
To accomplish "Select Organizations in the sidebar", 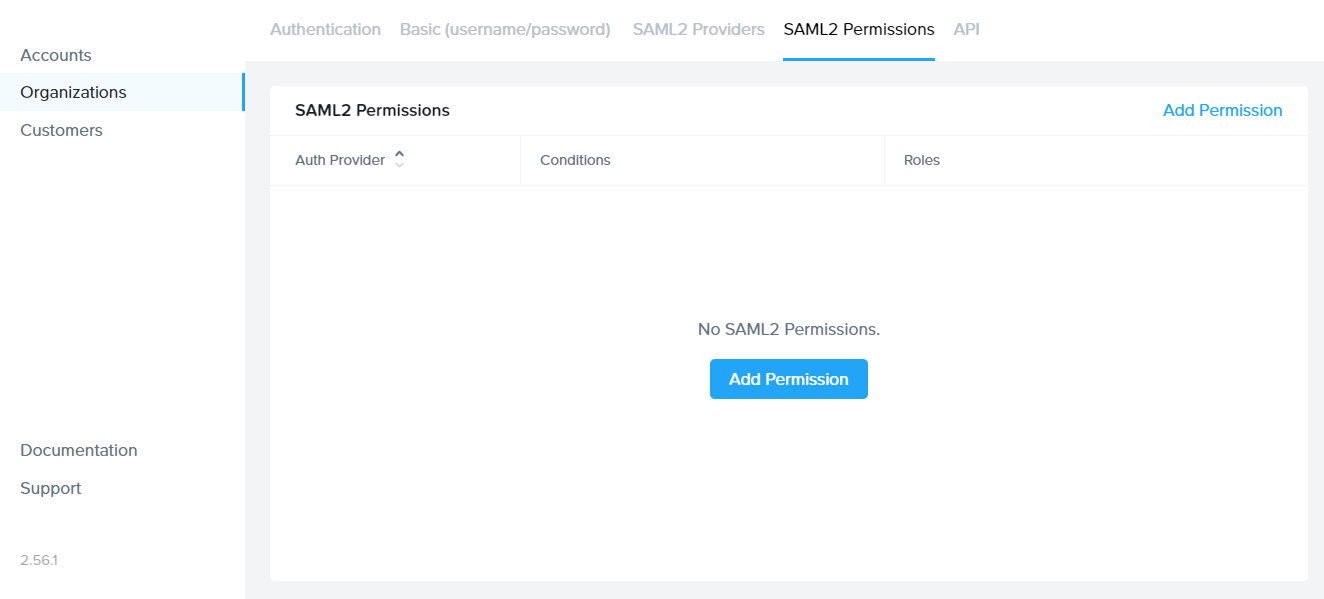I will click(x=73, y=92).
